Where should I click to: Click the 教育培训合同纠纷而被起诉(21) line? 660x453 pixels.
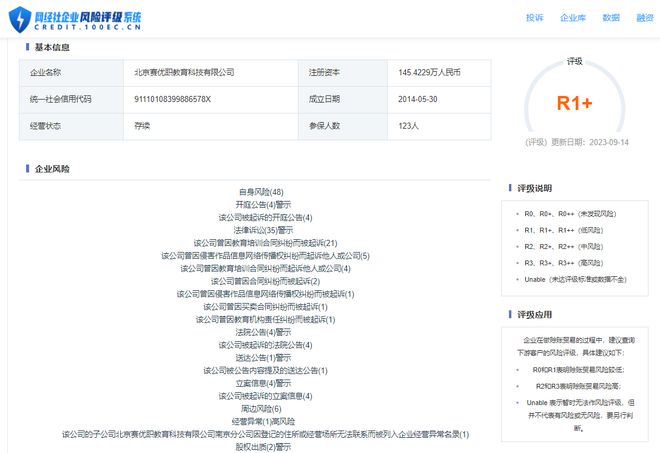(x=265, y=243)
